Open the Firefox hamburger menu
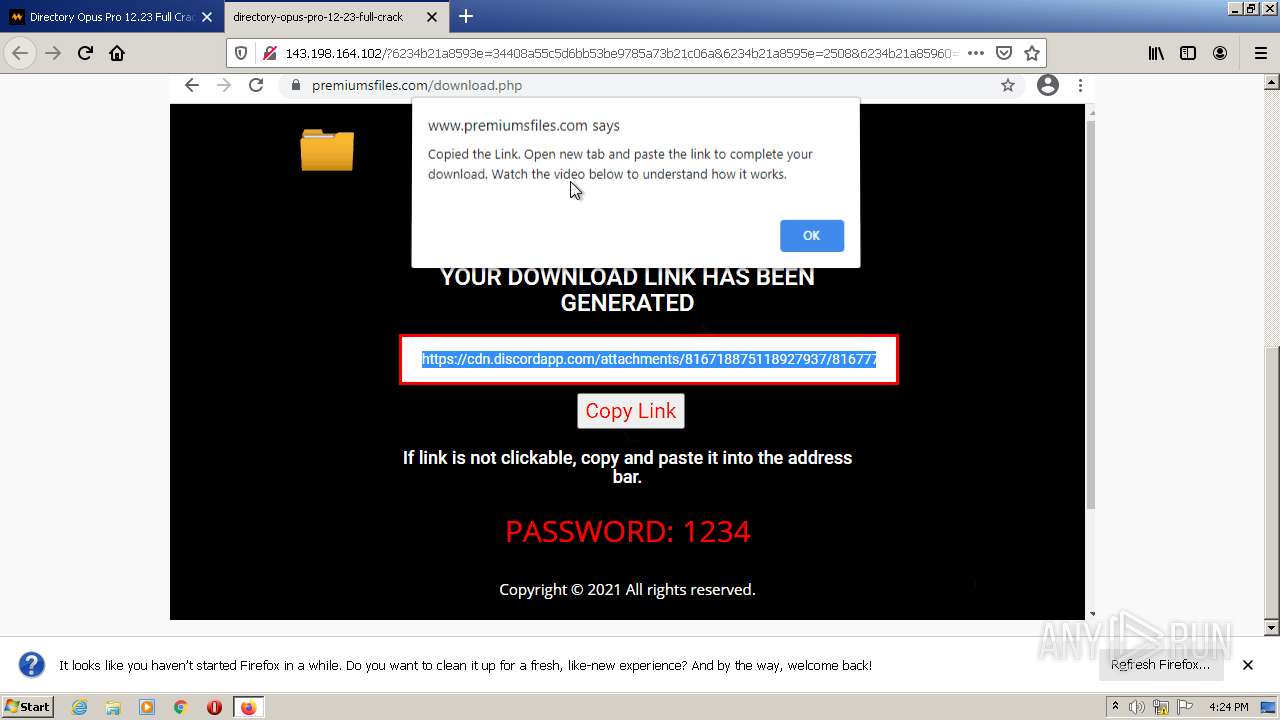The image size is (1280, 720). coord(1260,53)
